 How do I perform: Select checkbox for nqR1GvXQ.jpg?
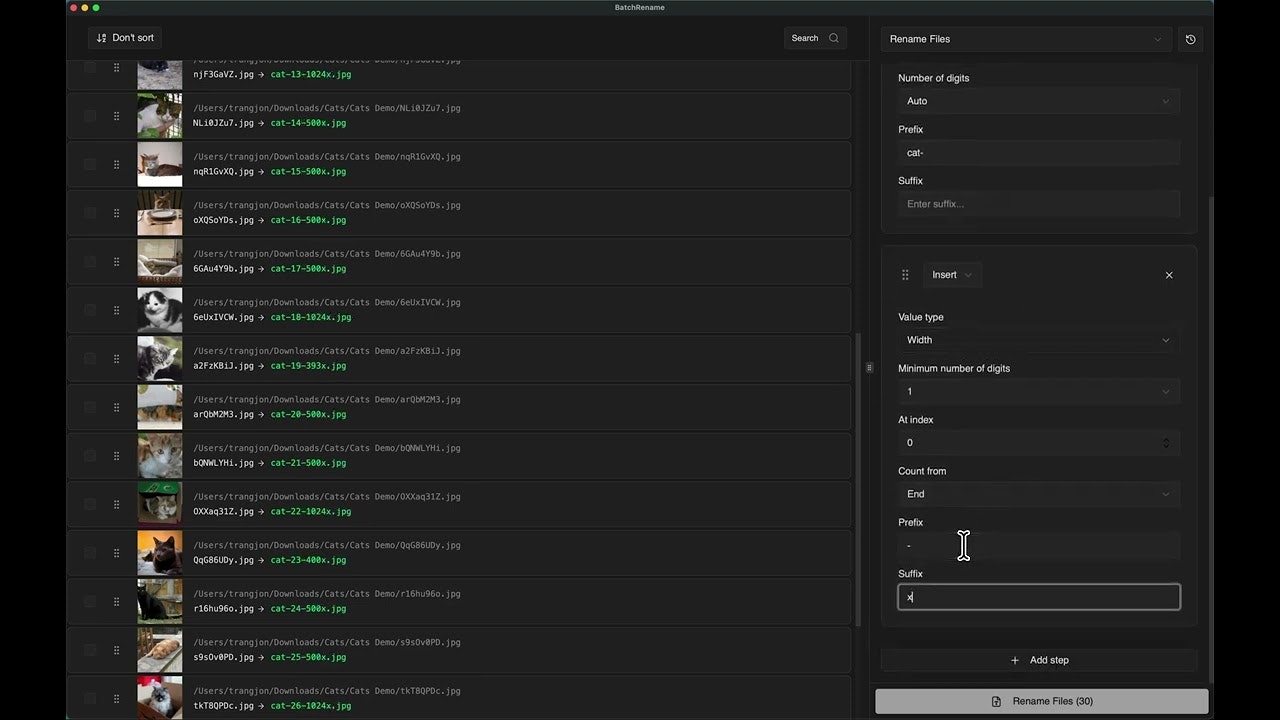click(x=90, y=164)
